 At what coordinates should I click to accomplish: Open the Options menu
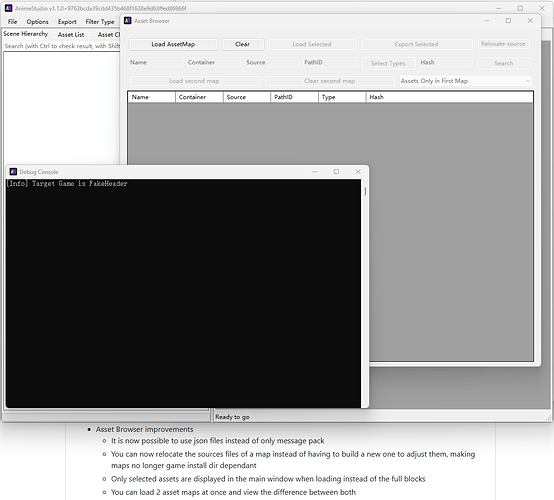click(x=37, y=22)
